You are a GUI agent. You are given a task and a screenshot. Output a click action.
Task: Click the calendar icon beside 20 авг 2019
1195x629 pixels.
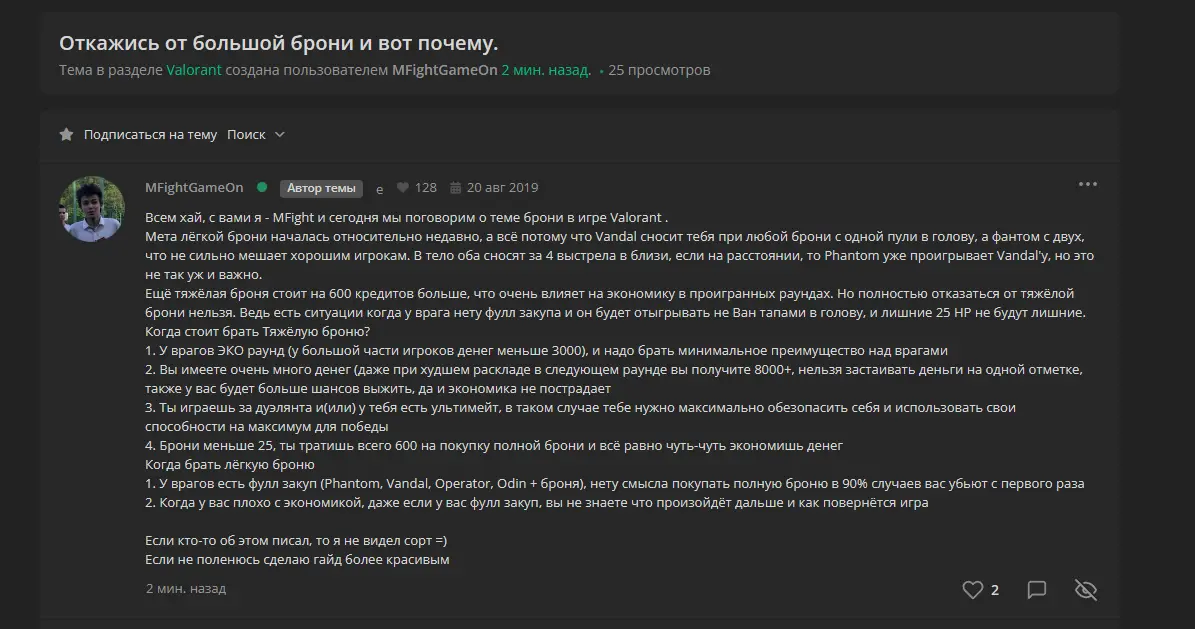tap(455, 188)
